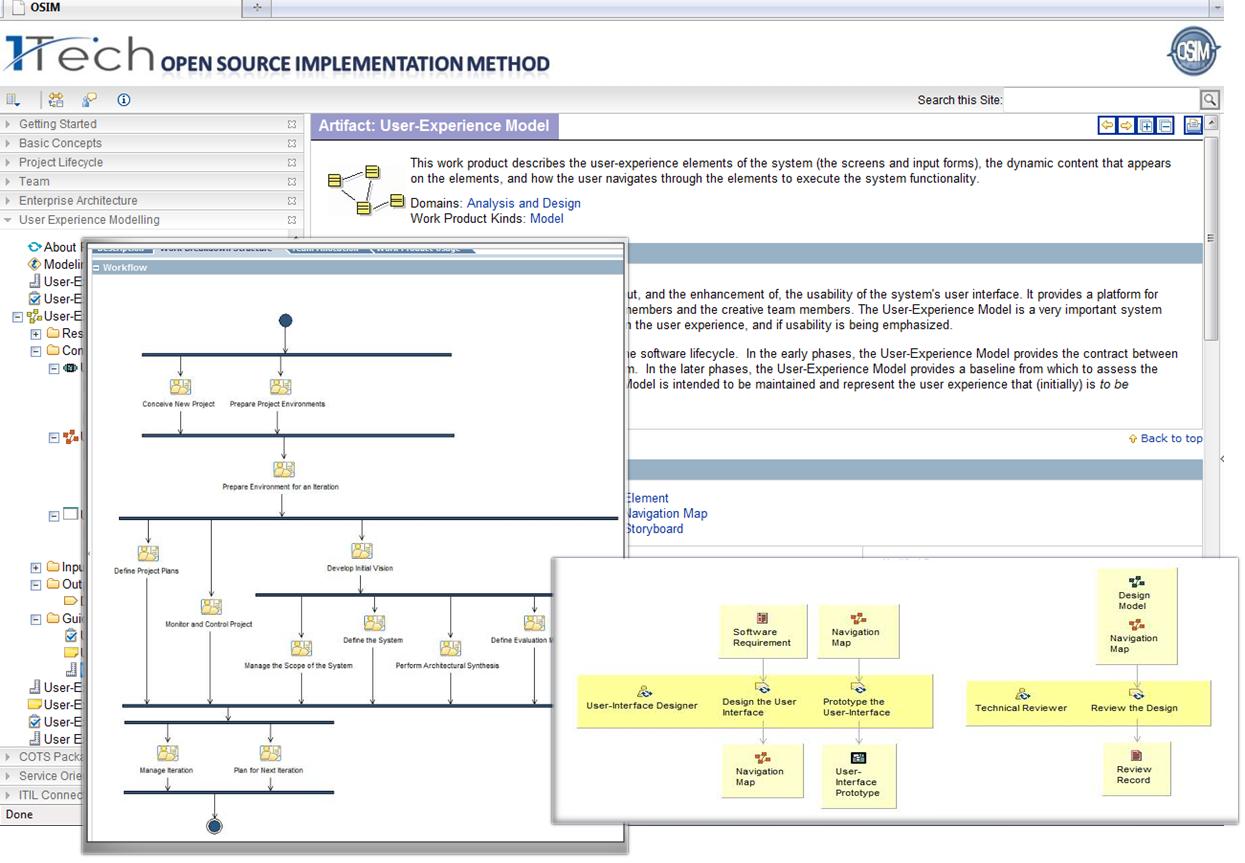1245x863 pixels.
Task: Go back with the left arrow icon
Action: pos(1107,126)
